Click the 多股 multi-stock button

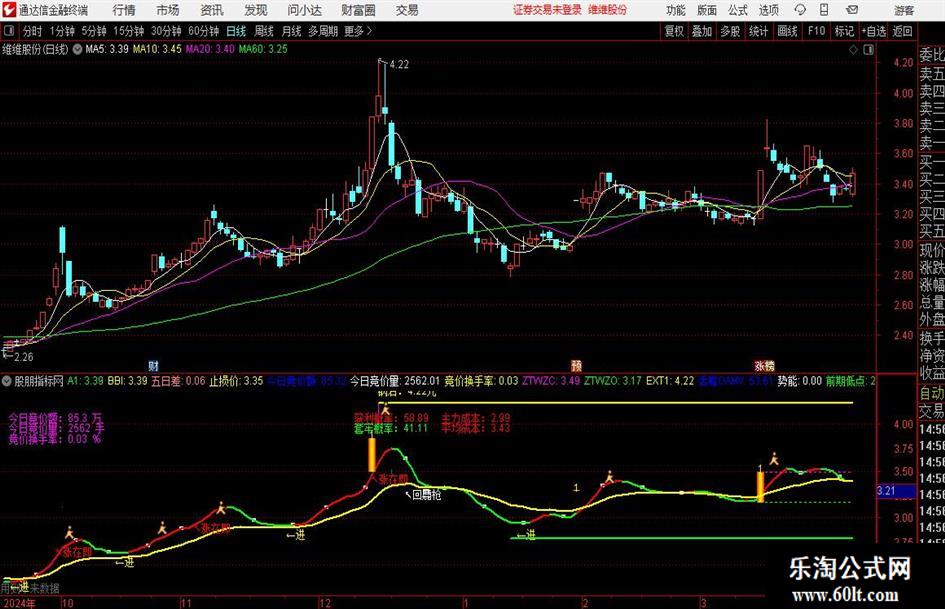click(730, 31)
